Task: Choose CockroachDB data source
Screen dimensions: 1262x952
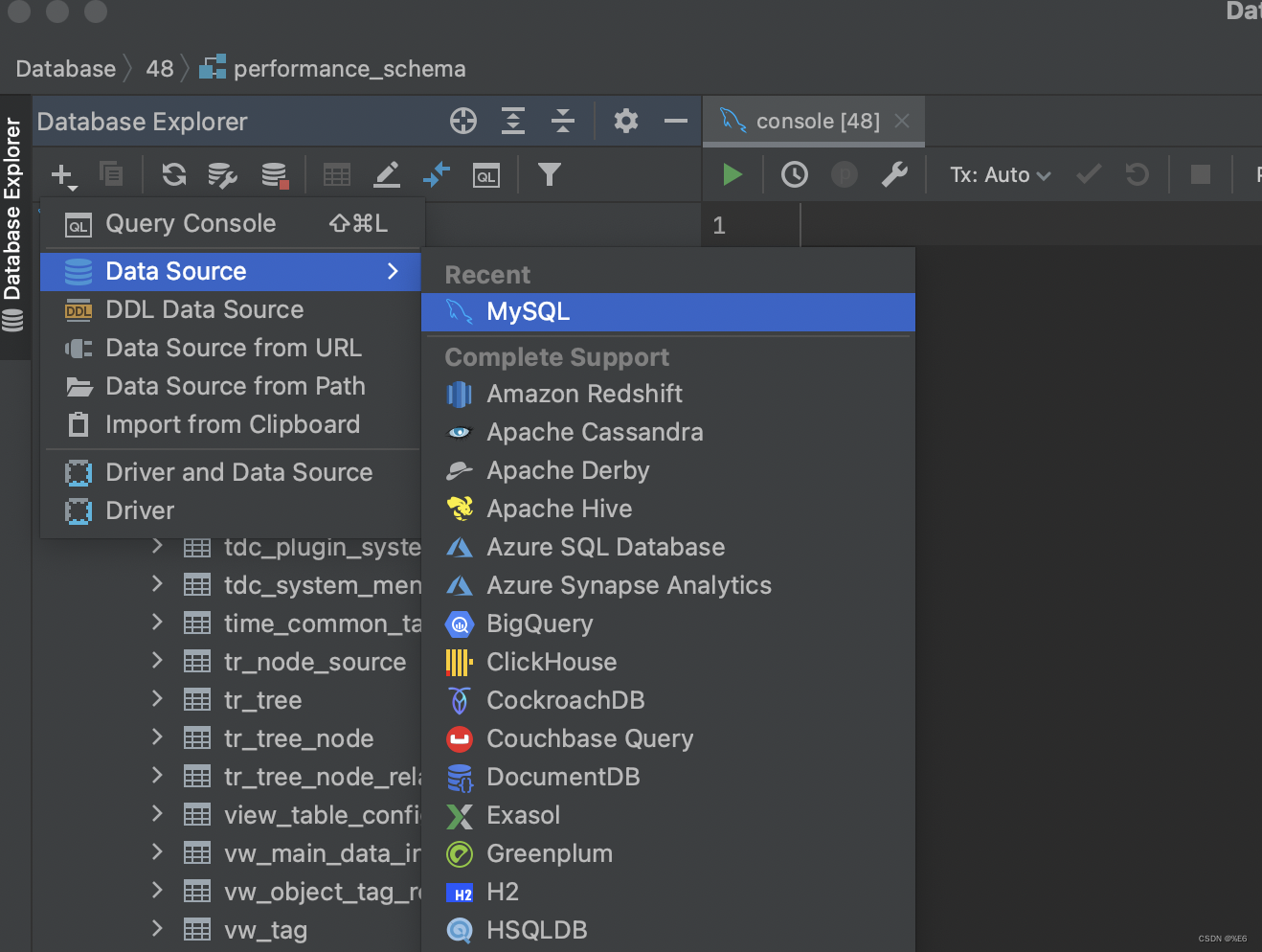Action: point(668,701)
